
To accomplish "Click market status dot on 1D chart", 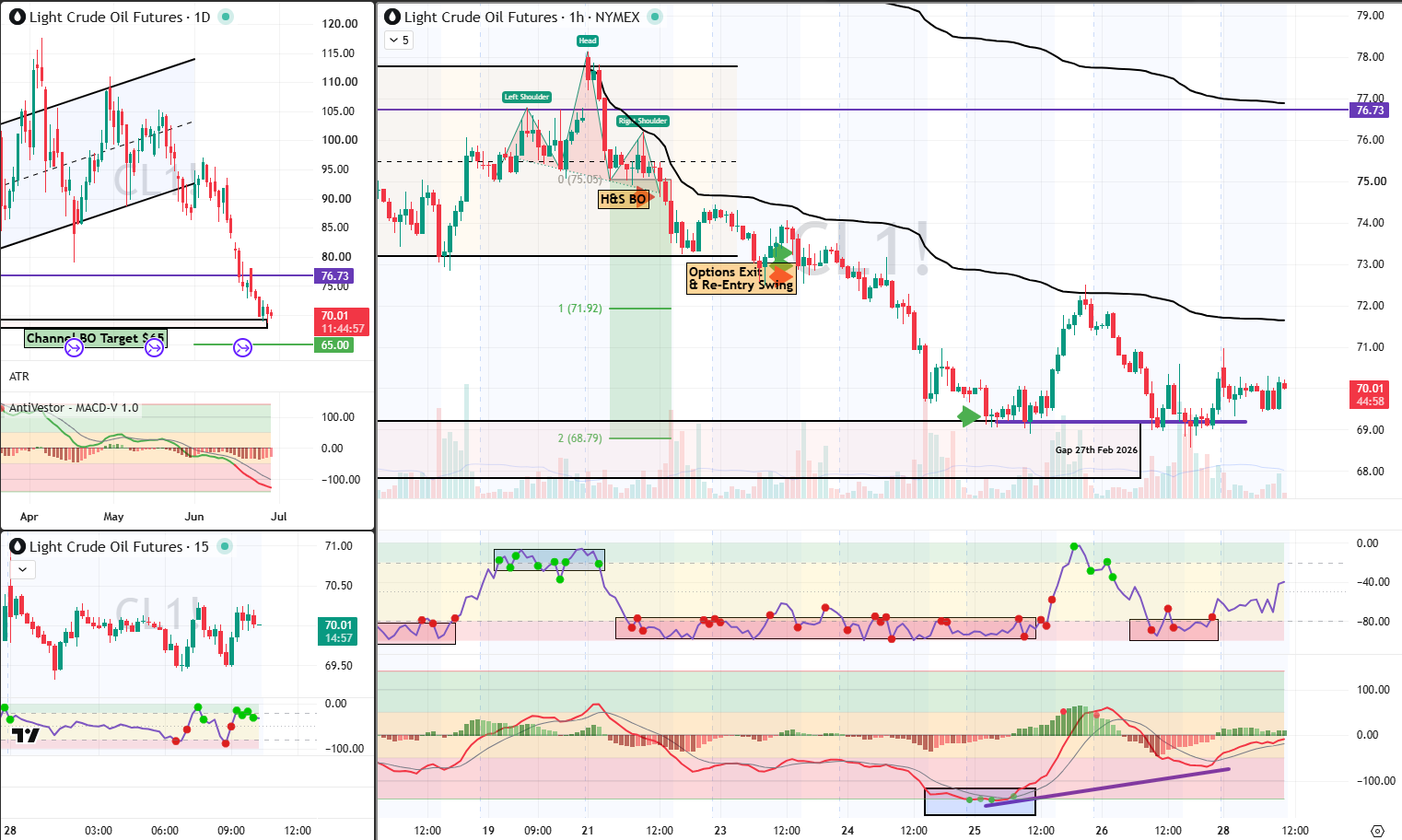I will pos(227,17).
